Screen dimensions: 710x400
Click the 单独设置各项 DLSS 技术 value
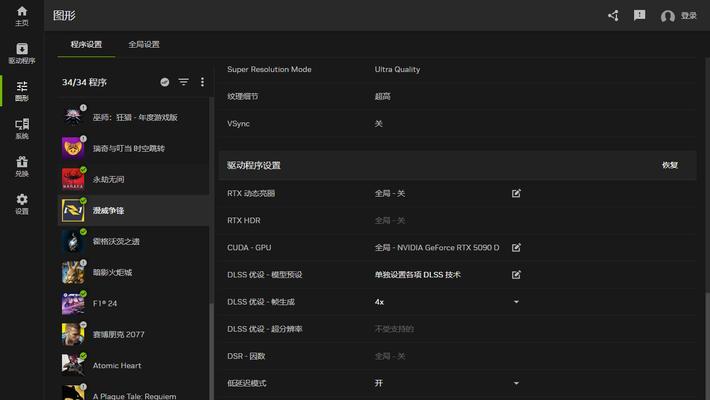click(x=417, y=275)
